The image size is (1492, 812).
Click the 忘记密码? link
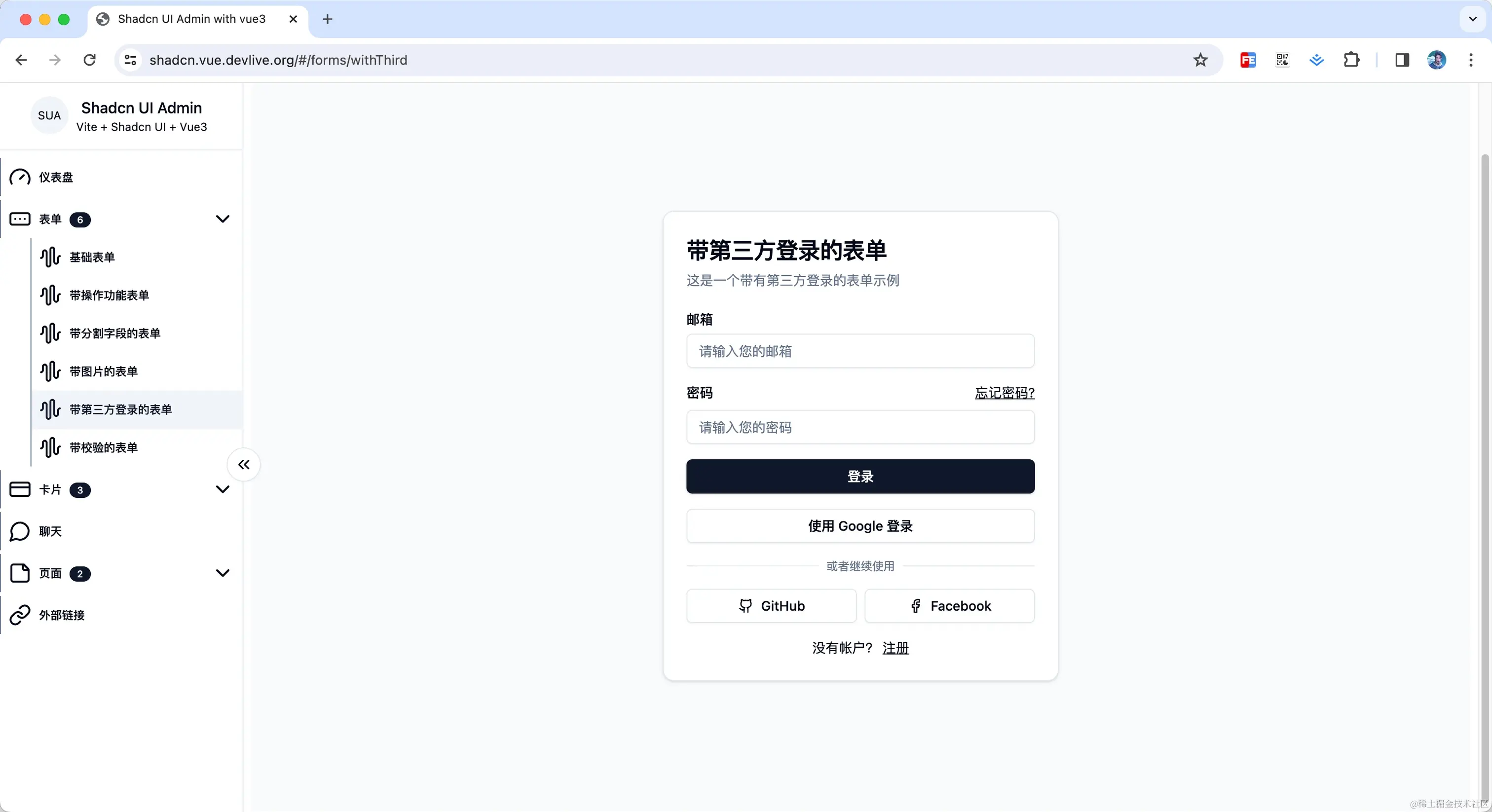pyautogui.click(x=1005, y=393)
